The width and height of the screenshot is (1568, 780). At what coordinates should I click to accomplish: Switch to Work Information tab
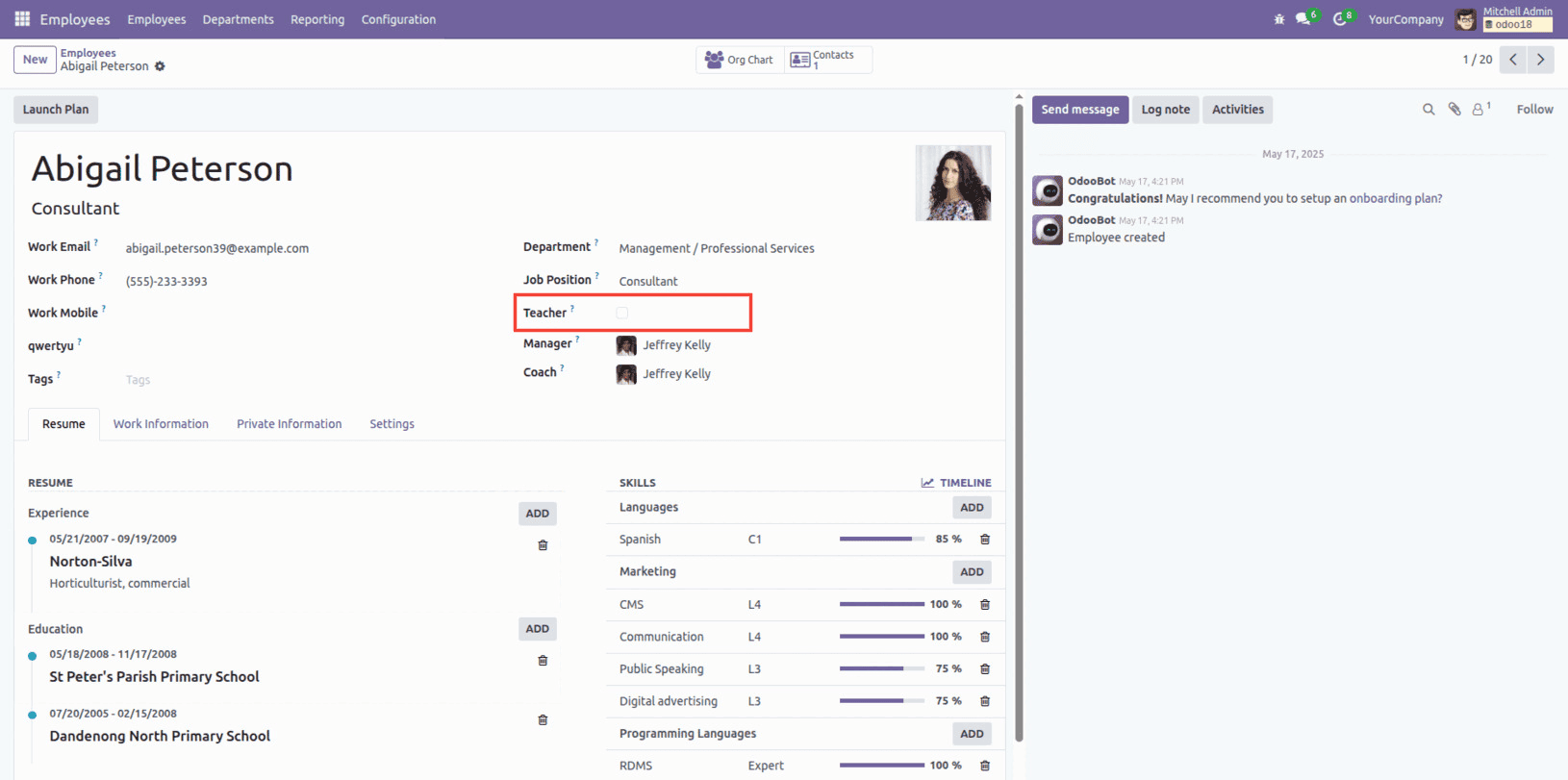[161, 424]
